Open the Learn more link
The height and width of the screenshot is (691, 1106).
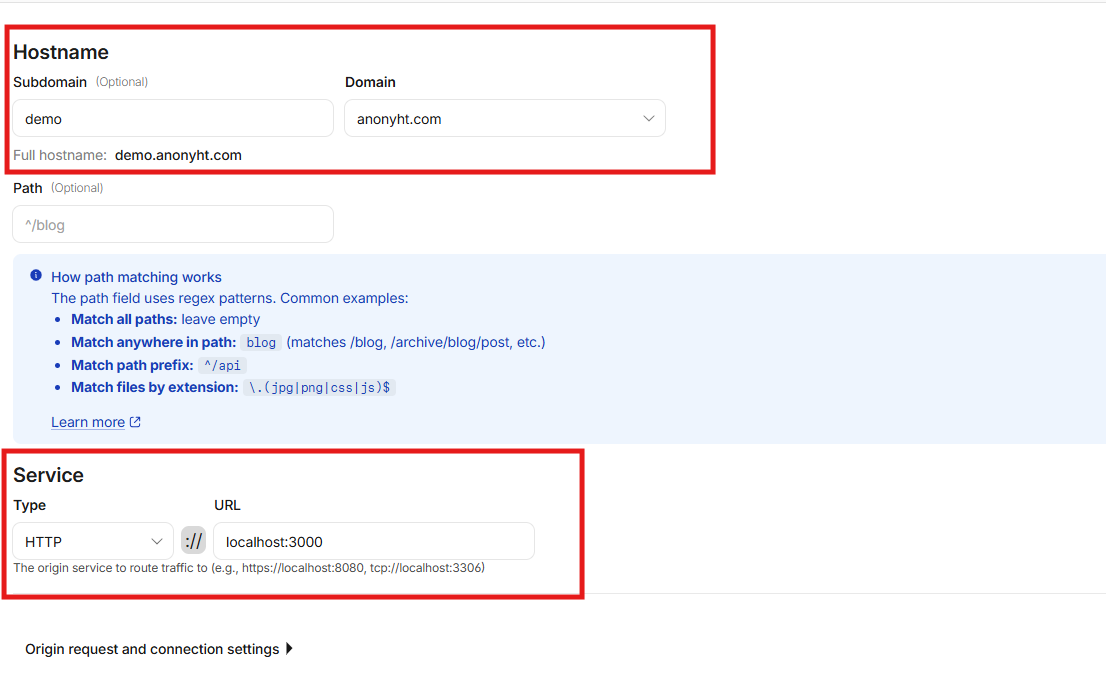(x=88, y=422)
